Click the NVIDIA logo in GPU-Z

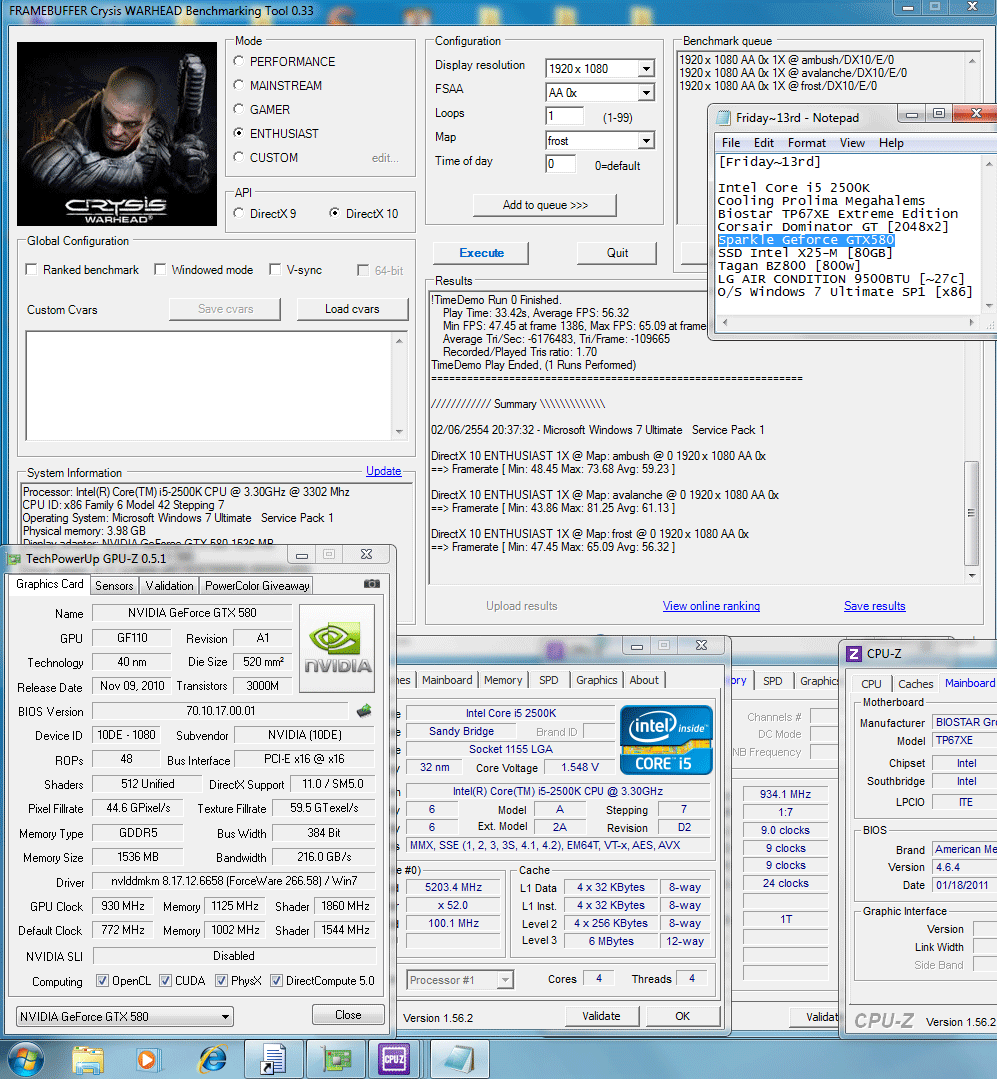[337, 648]
